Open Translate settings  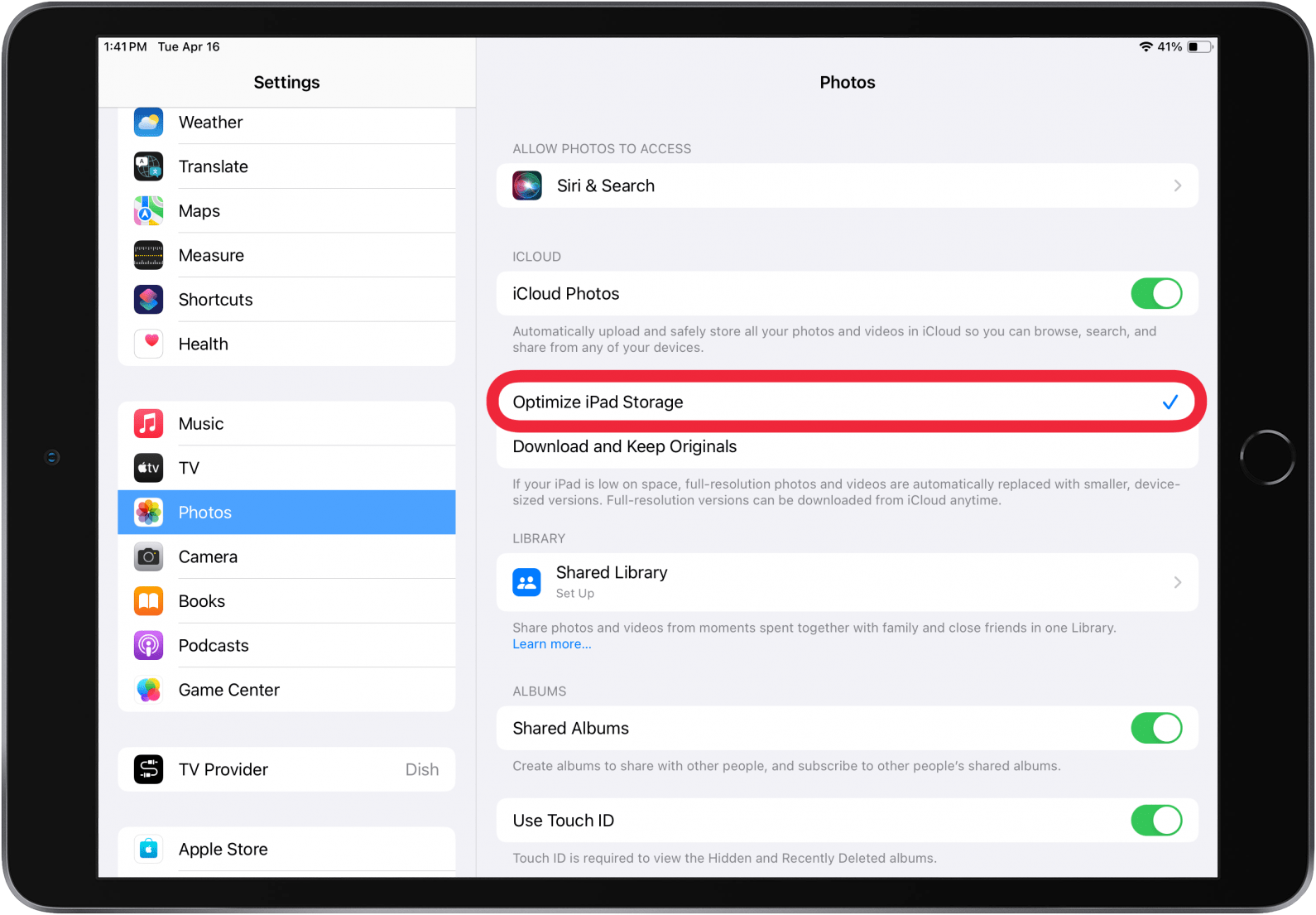click(x=286, y=166)
